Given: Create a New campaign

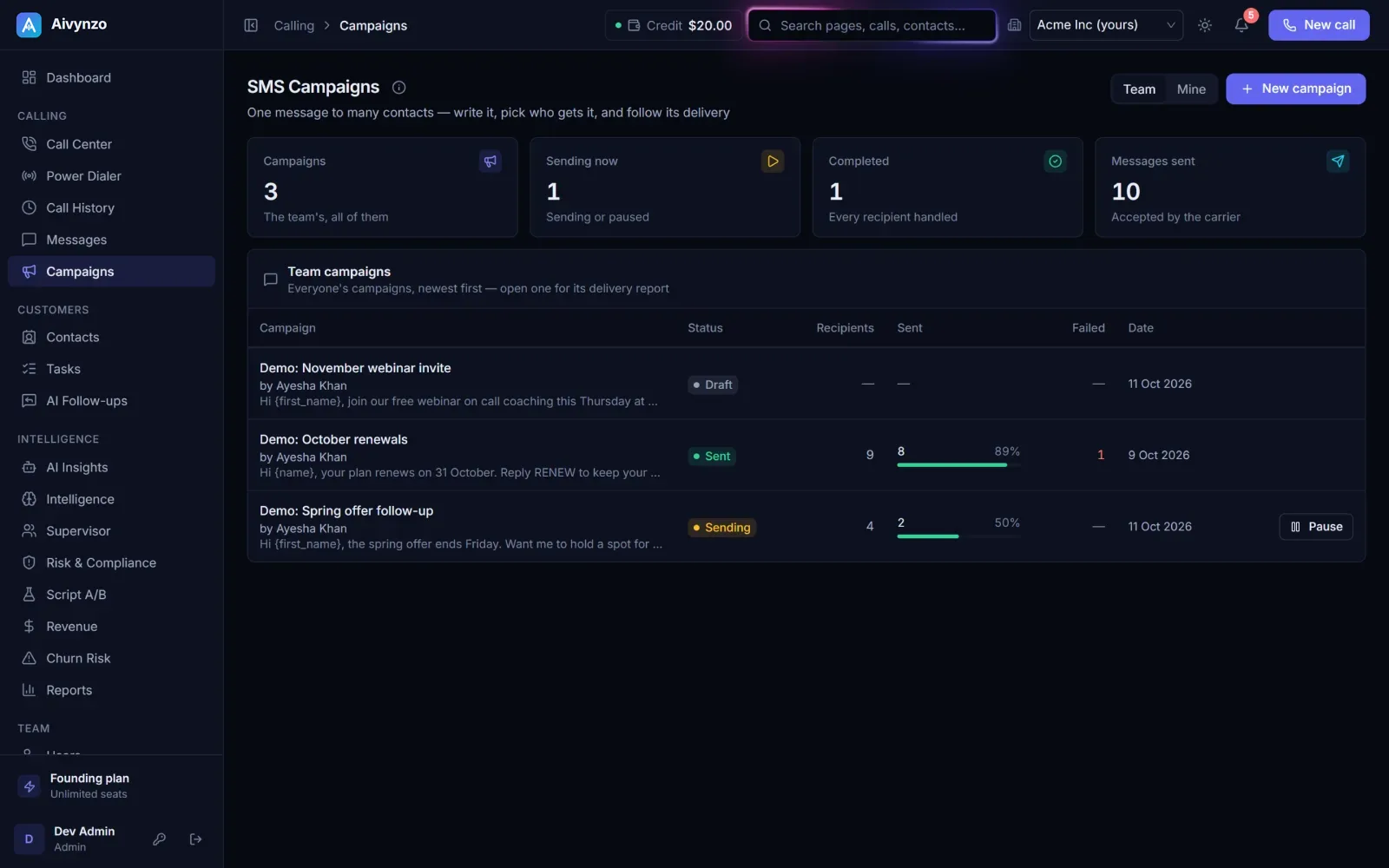Looking at the screenshot, I should [x=1295, y=89].
